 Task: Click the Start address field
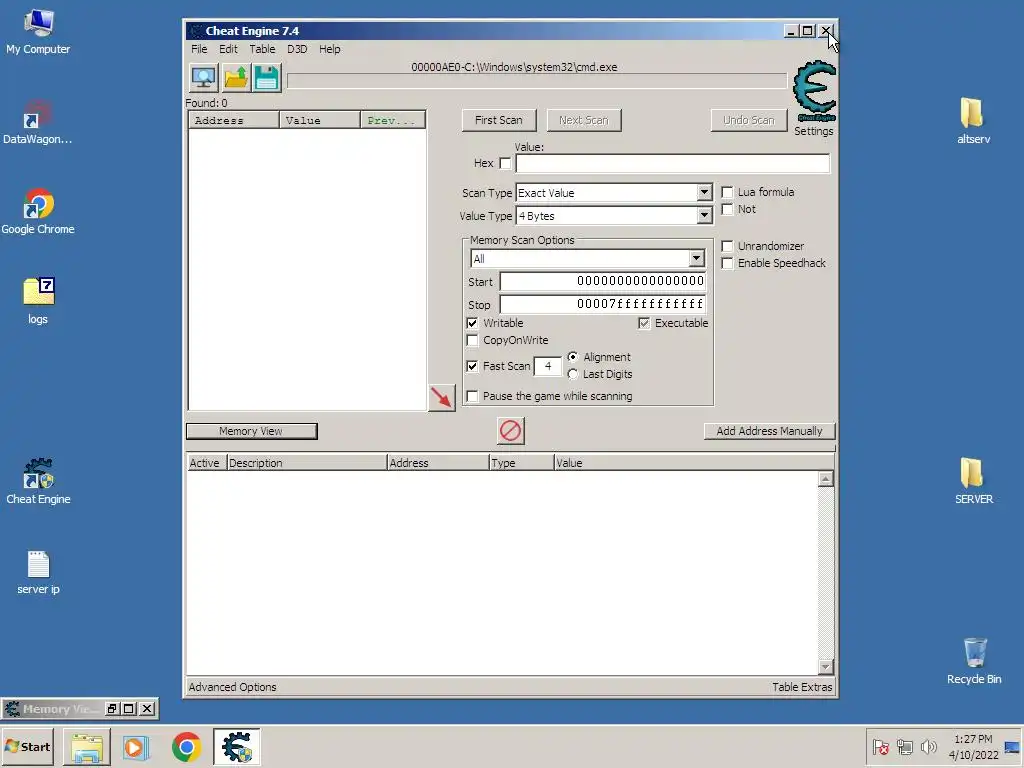603,281
